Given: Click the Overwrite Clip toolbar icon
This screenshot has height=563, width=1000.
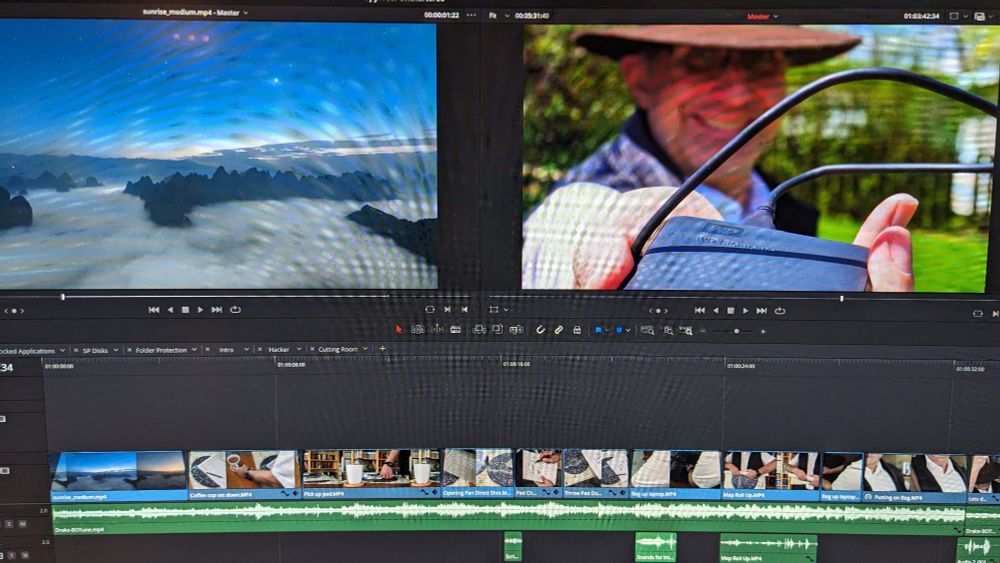Looking at the screenshot, I should click(x=497, y=330).
